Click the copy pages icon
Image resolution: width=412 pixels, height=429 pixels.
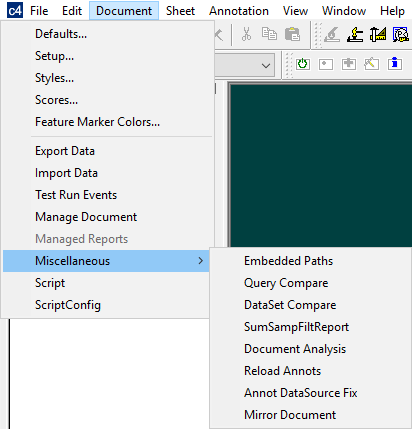(x=269, y=34)
